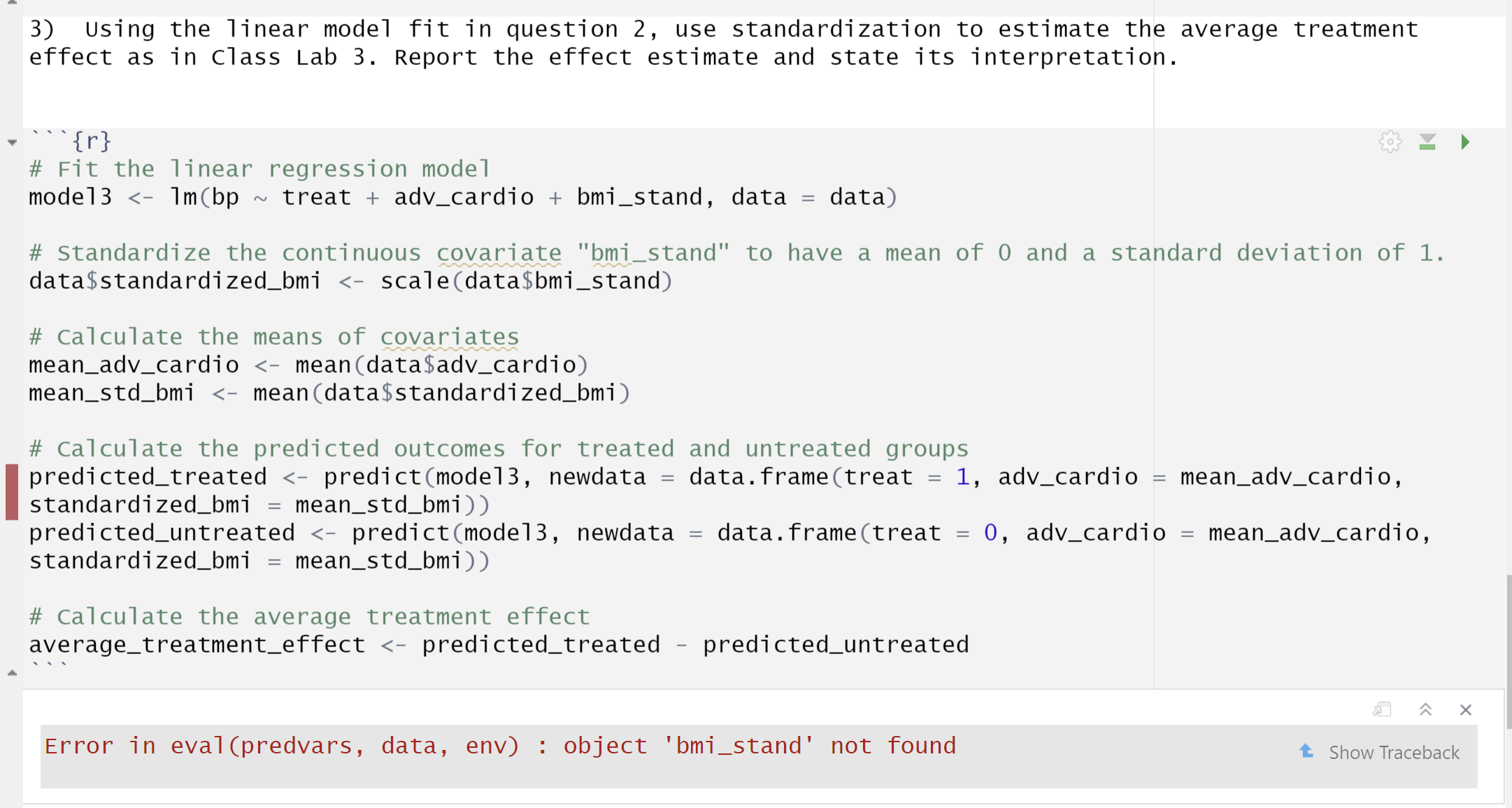Click the Show Traceback link
The image size is (1512, 808).
click(1394, 753)
